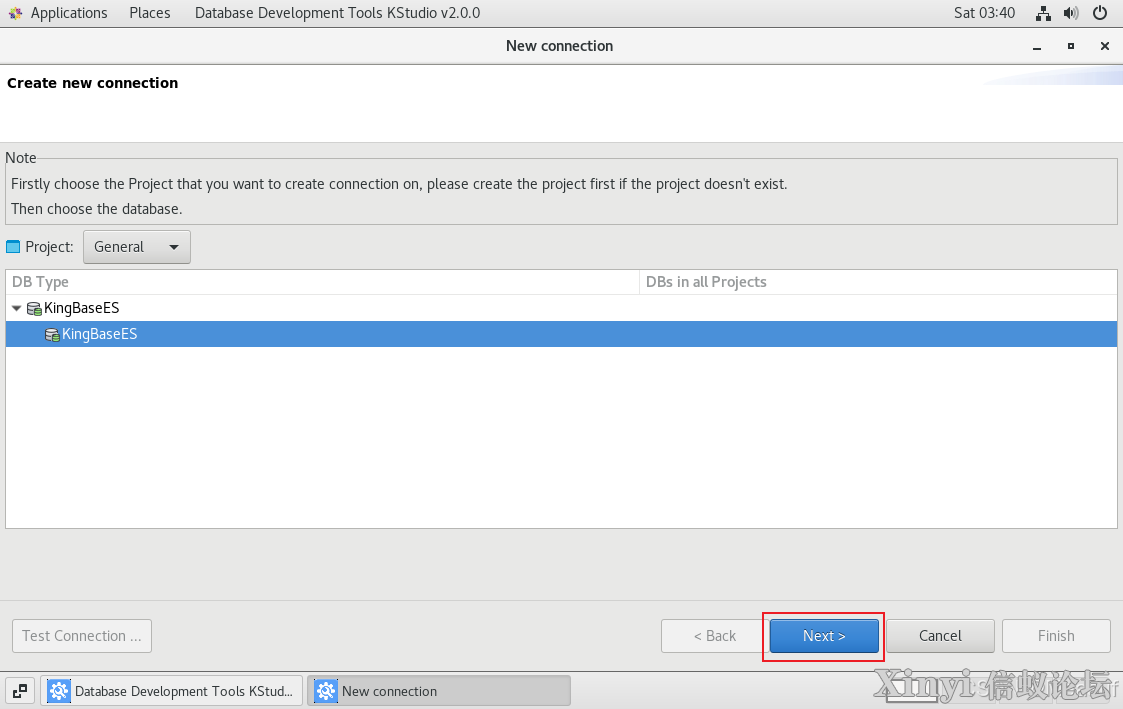
Task: Click the Finish button
Action: pos(1056,636)
